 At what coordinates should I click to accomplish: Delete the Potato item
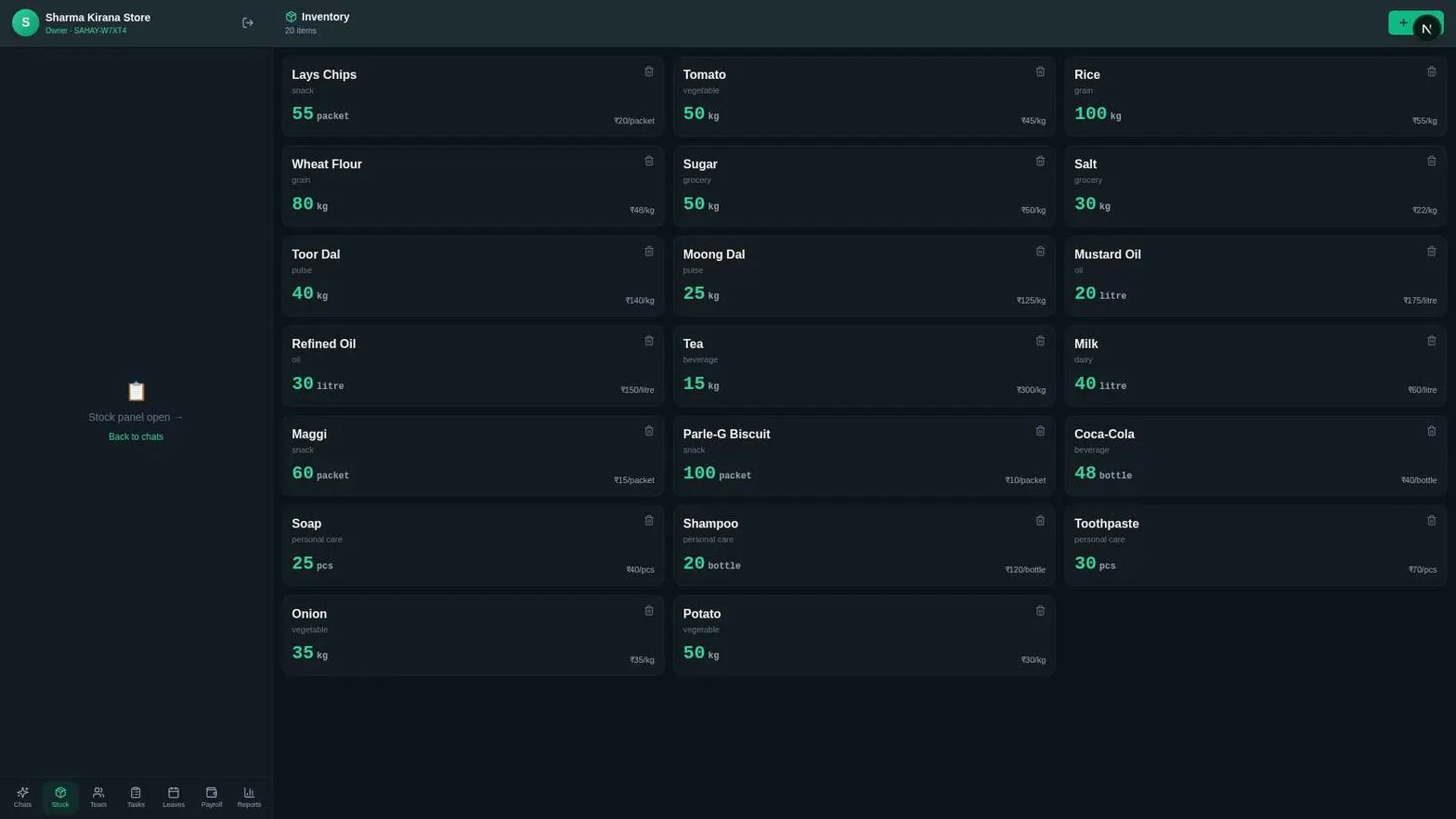point(1040,610)
